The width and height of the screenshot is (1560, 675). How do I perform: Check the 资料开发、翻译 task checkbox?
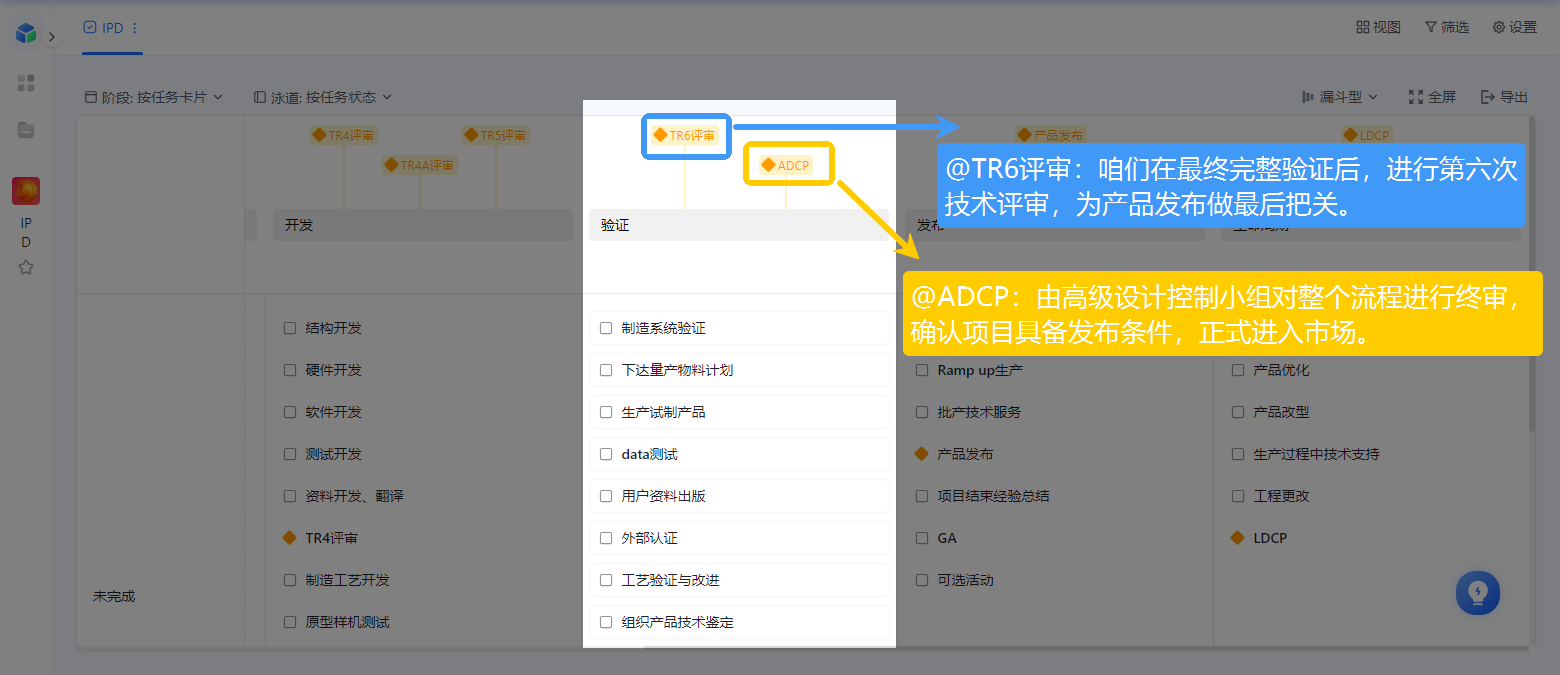tap(290, 496)
